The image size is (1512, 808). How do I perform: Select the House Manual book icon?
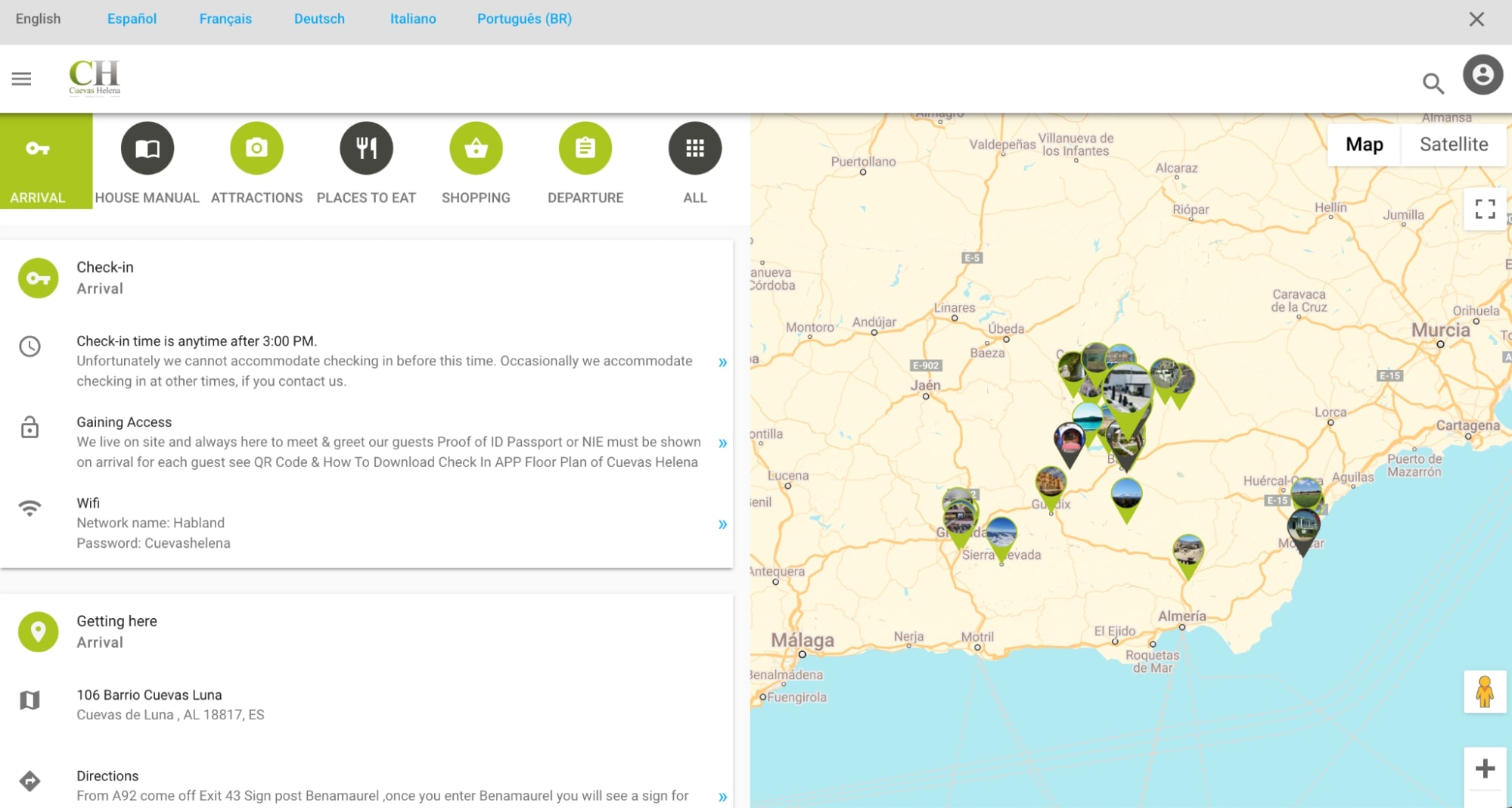click(147, 148)
